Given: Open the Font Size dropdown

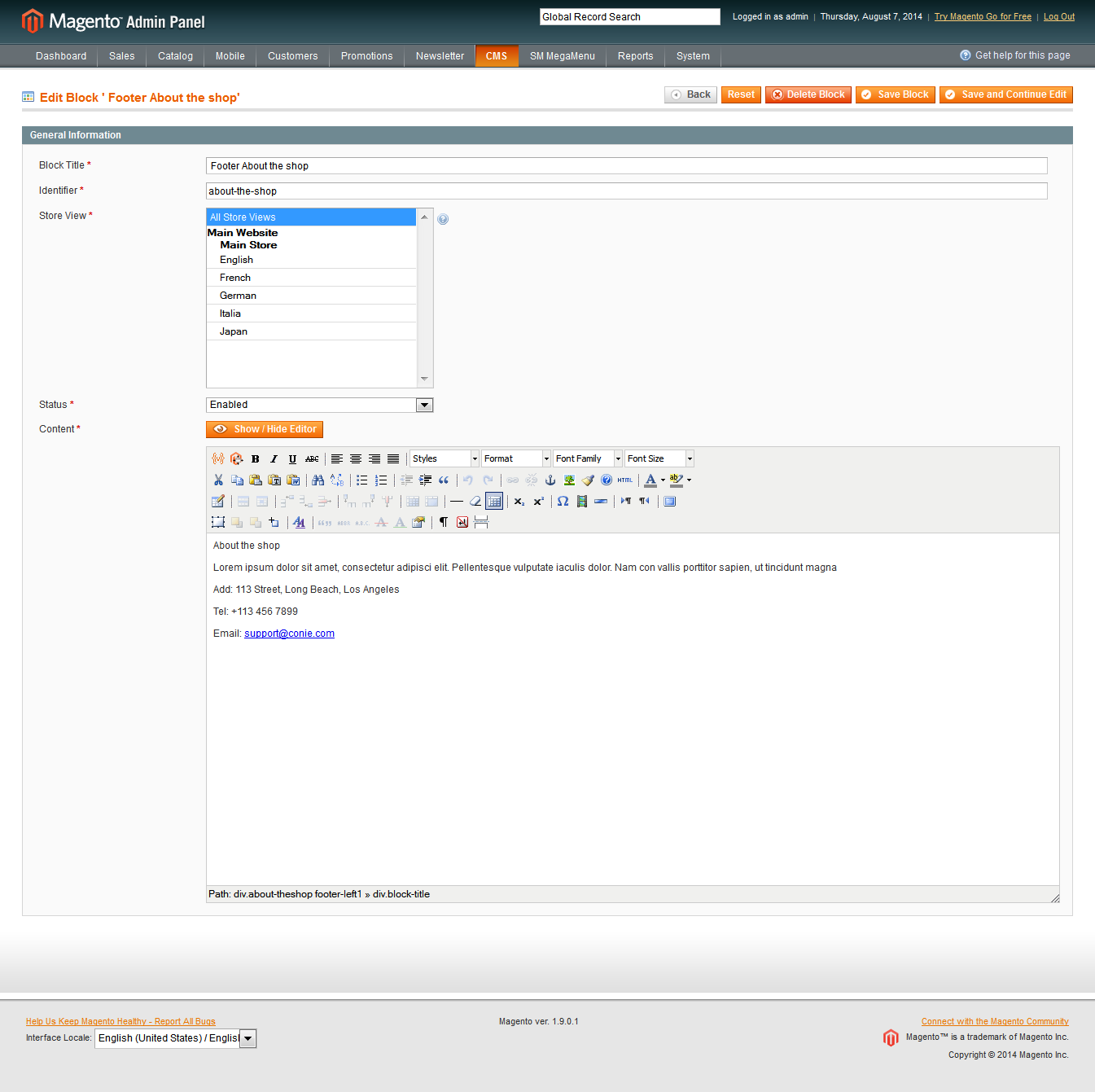Looking at the screenshot, I should coord(659,458).
